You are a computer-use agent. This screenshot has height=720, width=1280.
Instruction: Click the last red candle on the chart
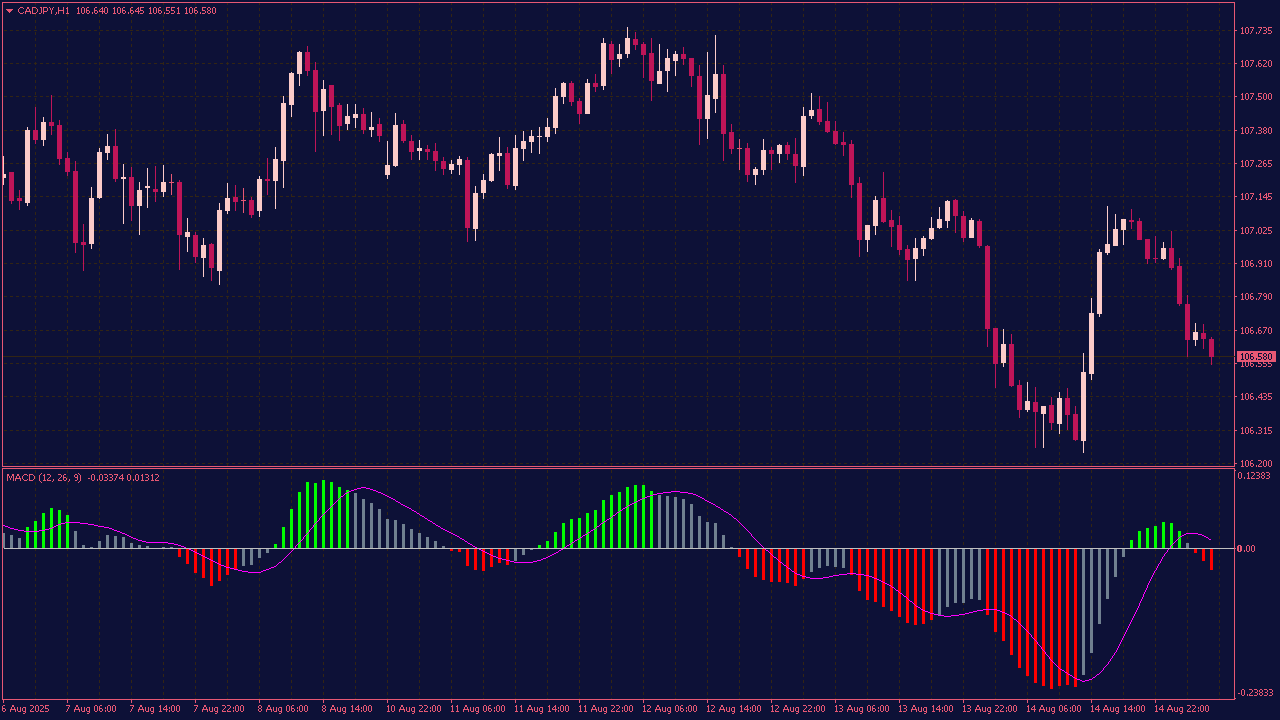(1212, 348)
